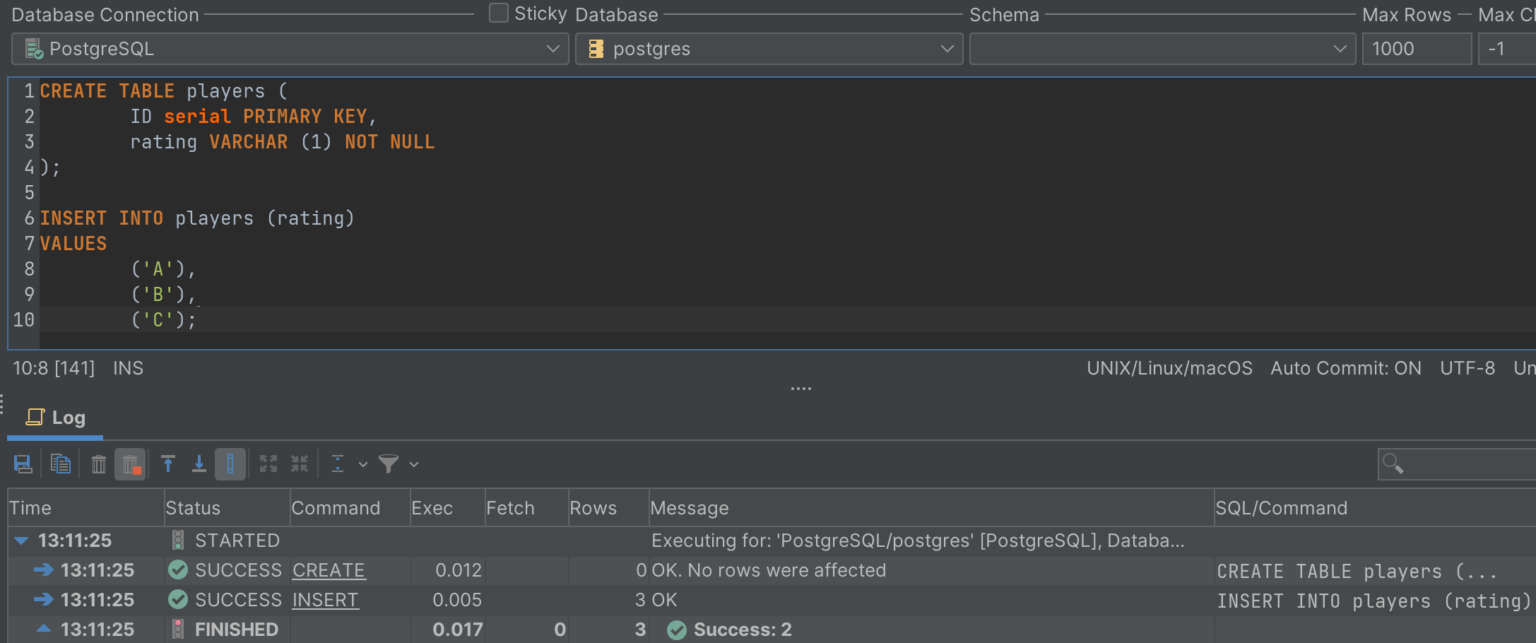
Task: Open the log filter funnel menu
Action: point(390,463)
